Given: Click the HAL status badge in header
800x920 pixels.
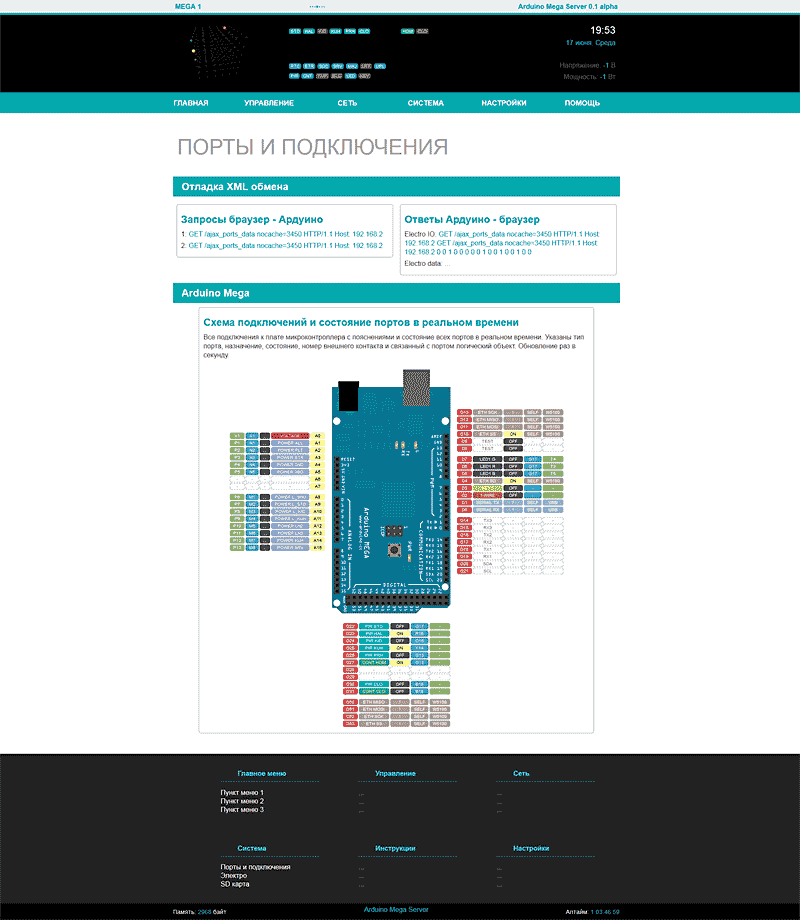Looking at the screenshot, I should click(309, 31).
